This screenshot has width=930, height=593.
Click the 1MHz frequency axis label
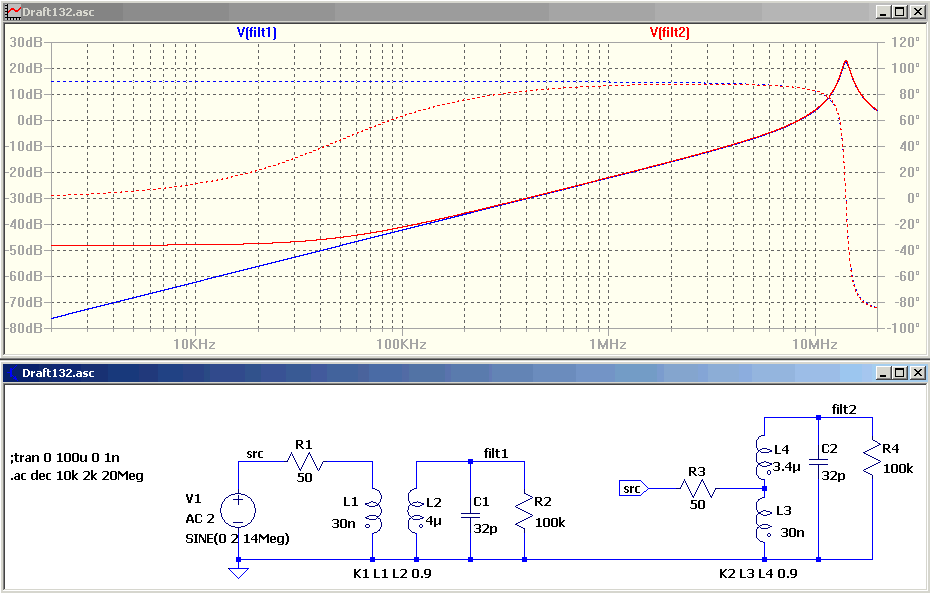[x=608, y=344]
